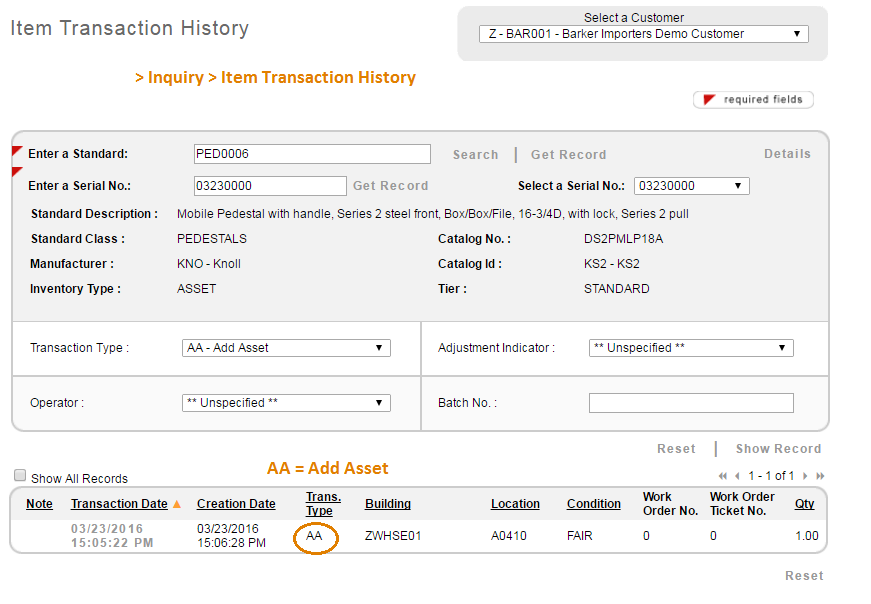
Task: Sort table by Creation Date column
Action: click(236, 504)
